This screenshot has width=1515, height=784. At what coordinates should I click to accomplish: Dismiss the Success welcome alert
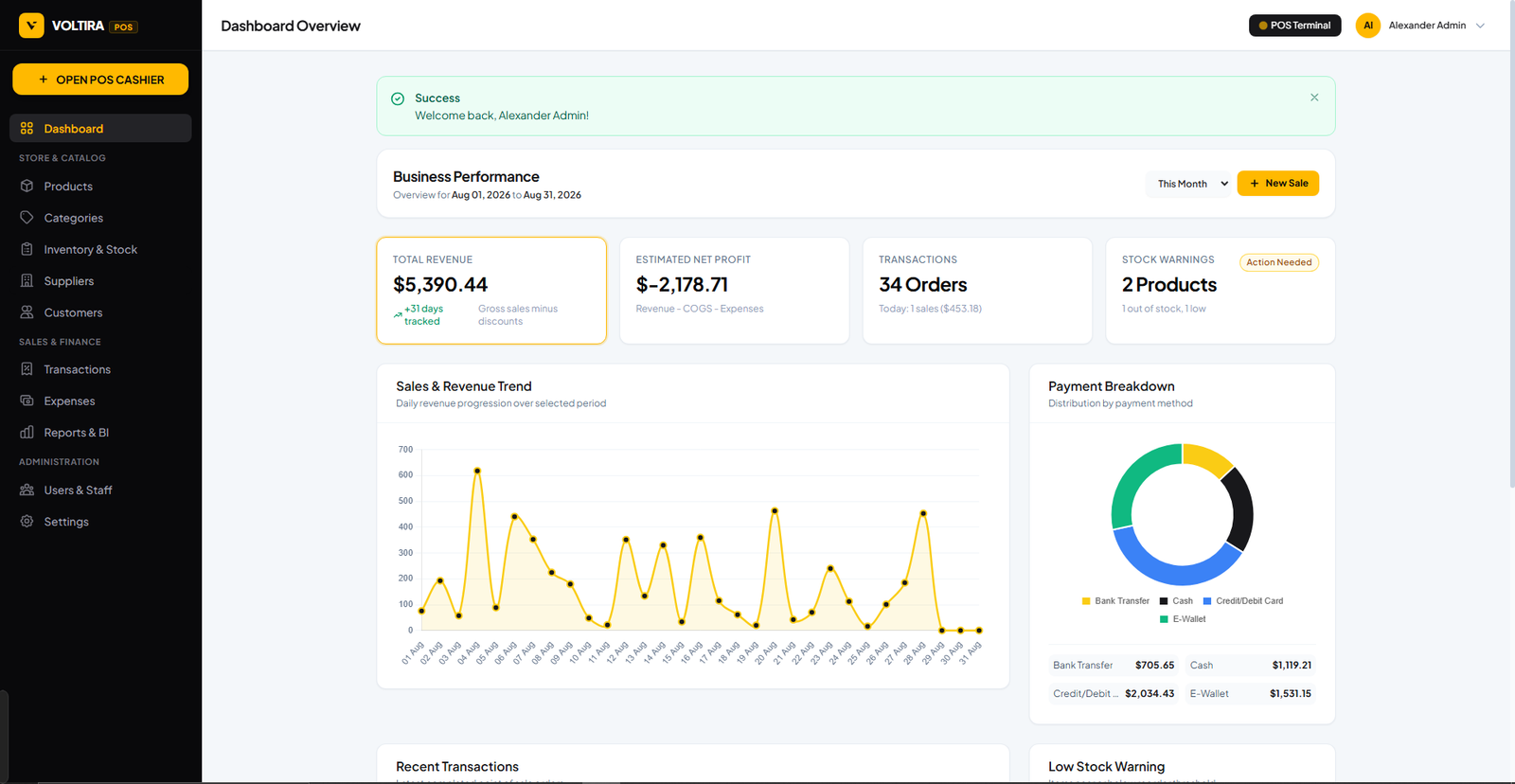tap(1314, 98)
